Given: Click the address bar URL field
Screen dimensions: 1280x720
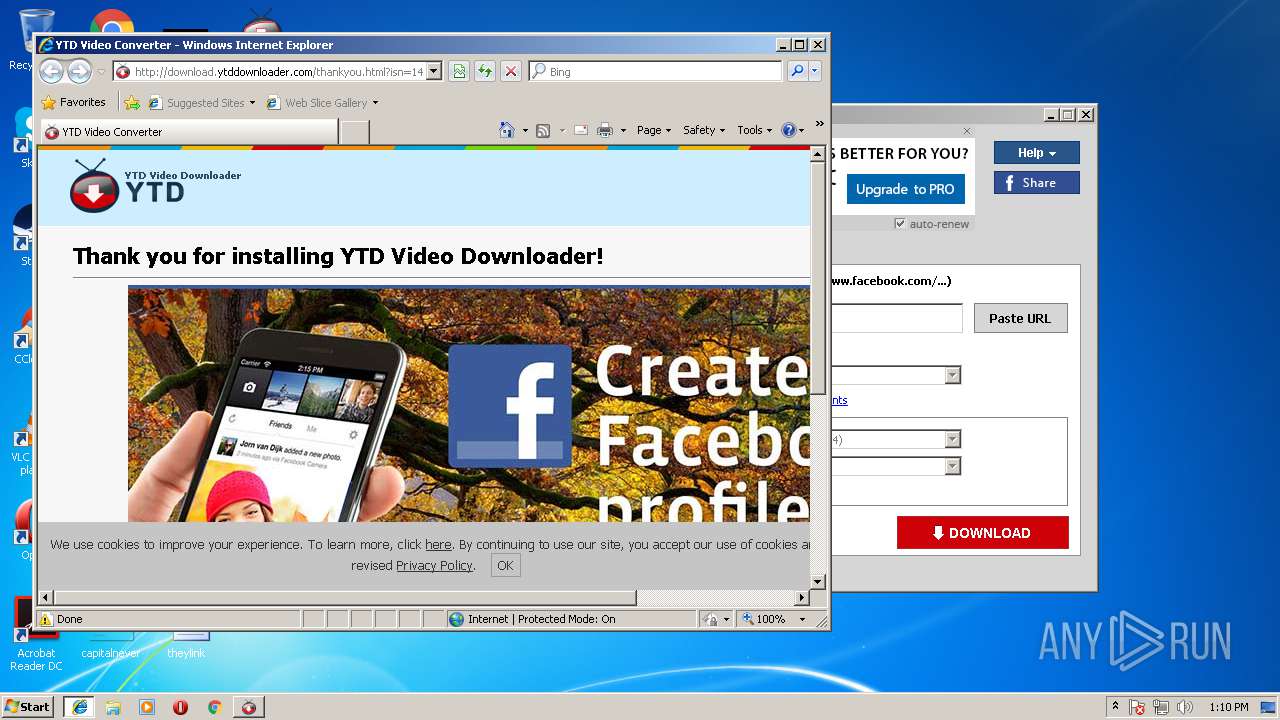Looking at the screenshot, I should point(278,71).
